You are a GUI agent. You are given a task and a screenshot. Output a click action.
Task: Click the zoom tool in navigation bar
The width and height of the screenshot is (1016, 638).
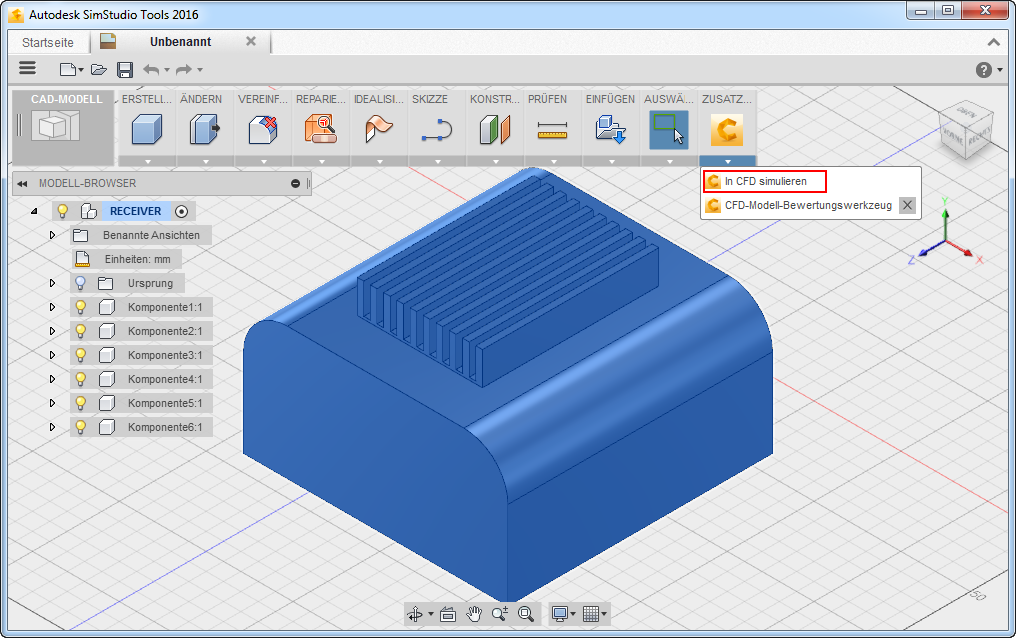pyautogui.click(x=500, y=613)
